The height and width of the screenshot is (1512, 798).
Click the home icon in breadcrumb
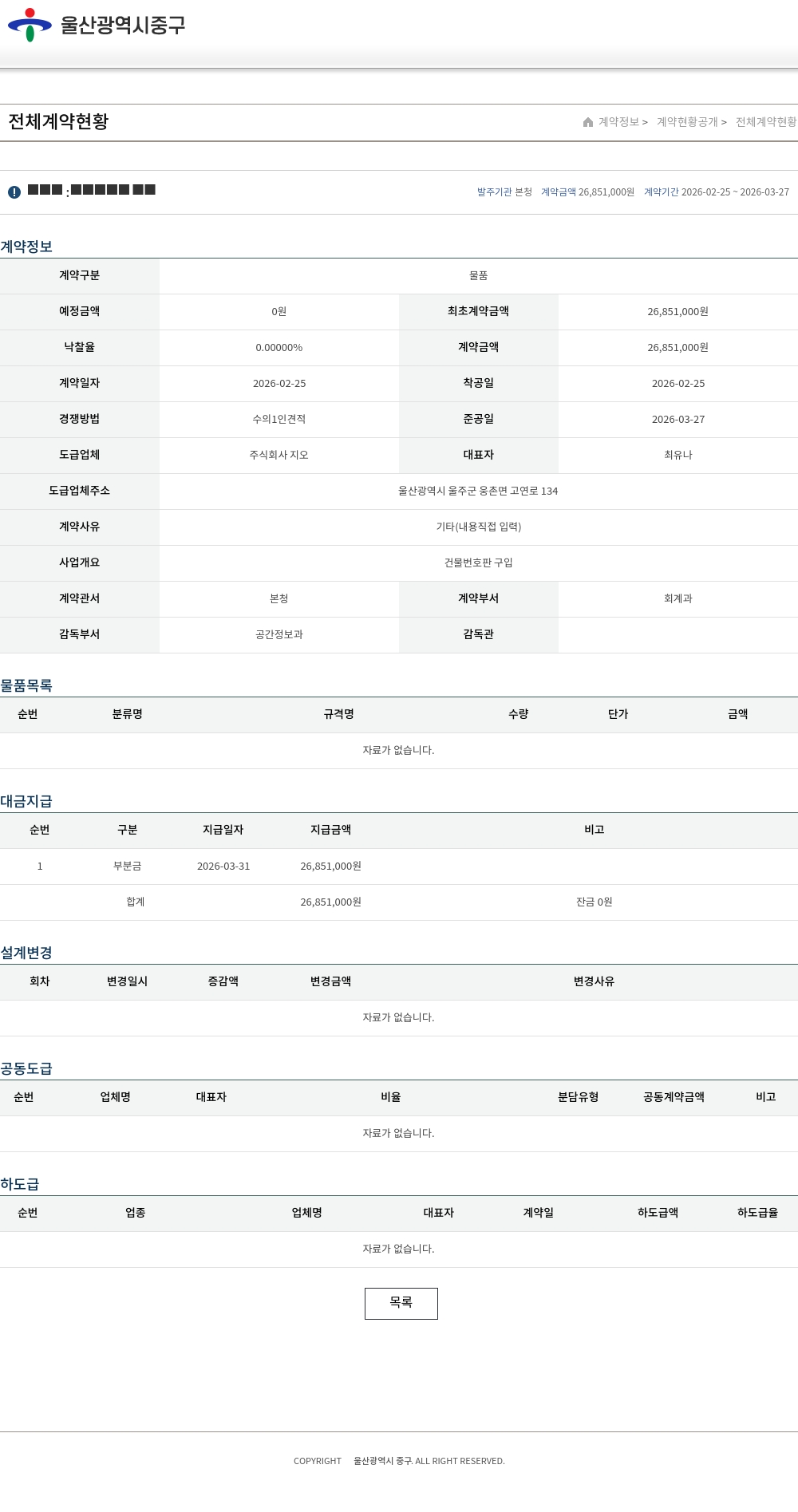click(588, 122)
